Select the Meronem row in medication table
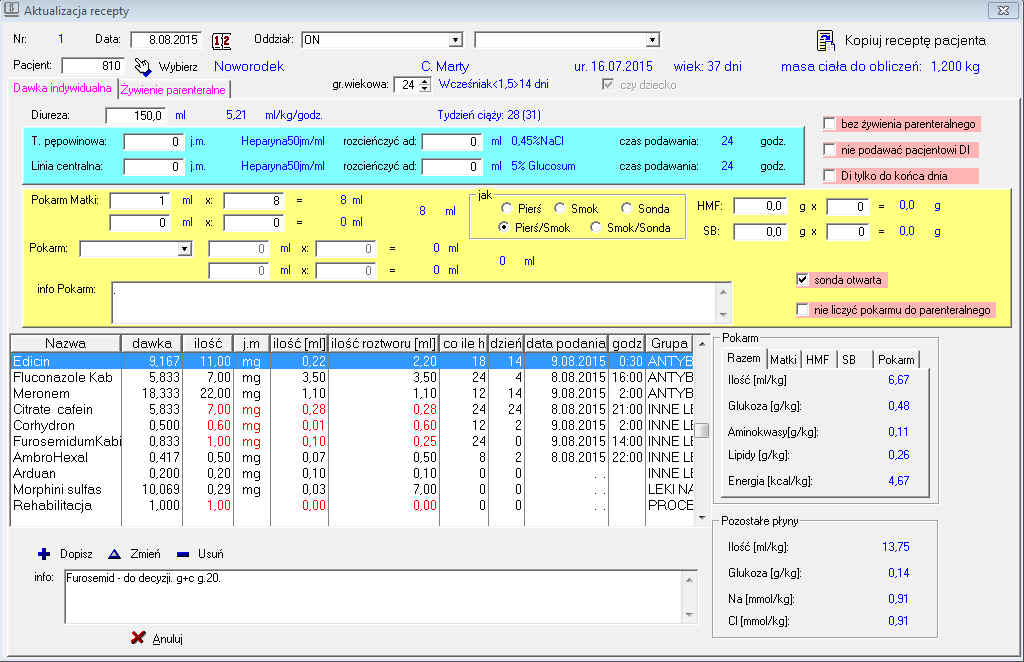Screen dimensions: 1024x662 (60, 393)
